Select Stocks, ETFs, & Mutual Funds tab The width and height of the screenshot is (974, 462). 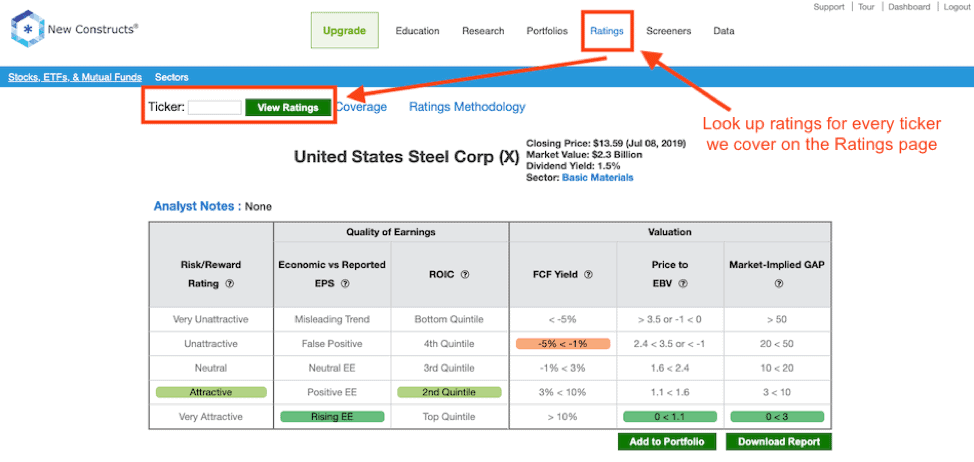[x=75, y=77]
